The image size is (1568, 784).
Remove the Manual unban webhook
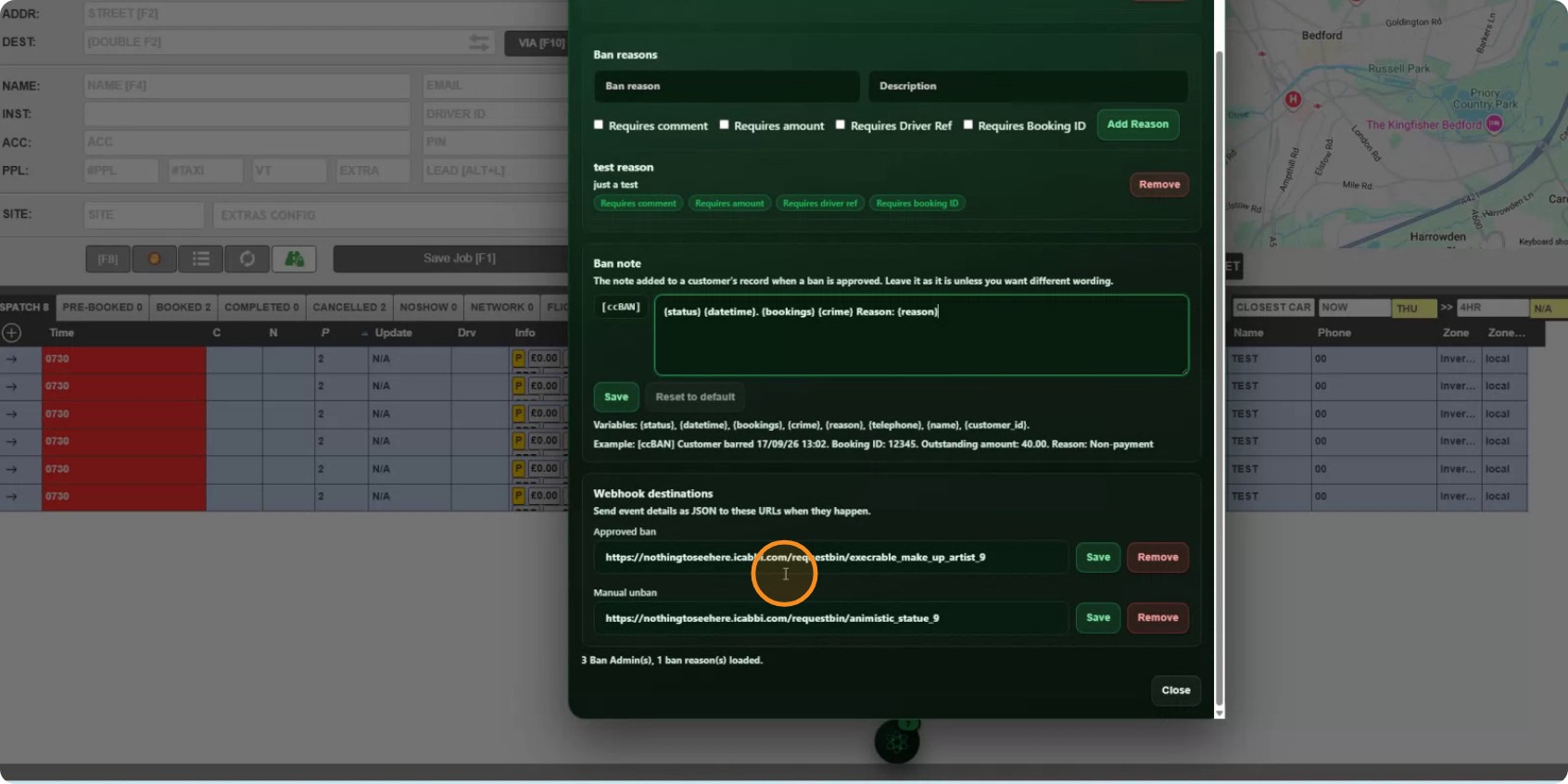pos(1158,617)
